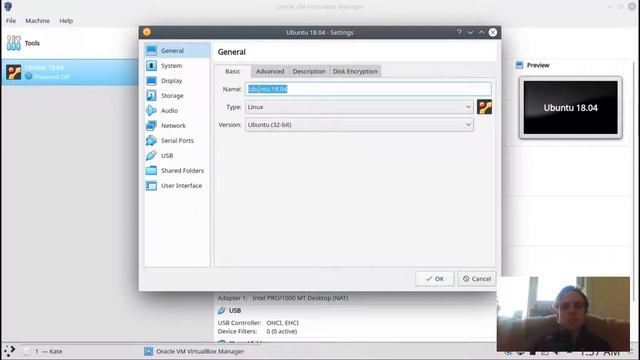Image resolution: width=640 pixels, height=360 pixels.
Task: Click the USB section icon in details pane
Action: point(222,311)
